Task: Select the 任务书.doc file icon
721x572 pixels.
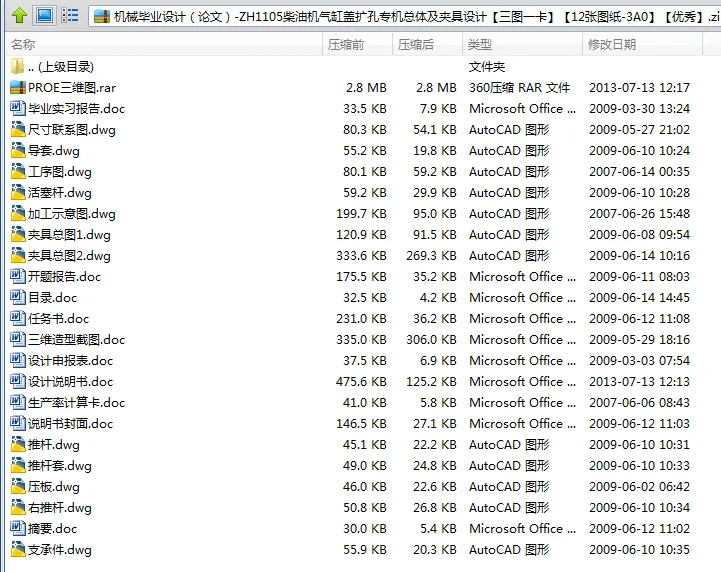Action: [x=18, y=319]
